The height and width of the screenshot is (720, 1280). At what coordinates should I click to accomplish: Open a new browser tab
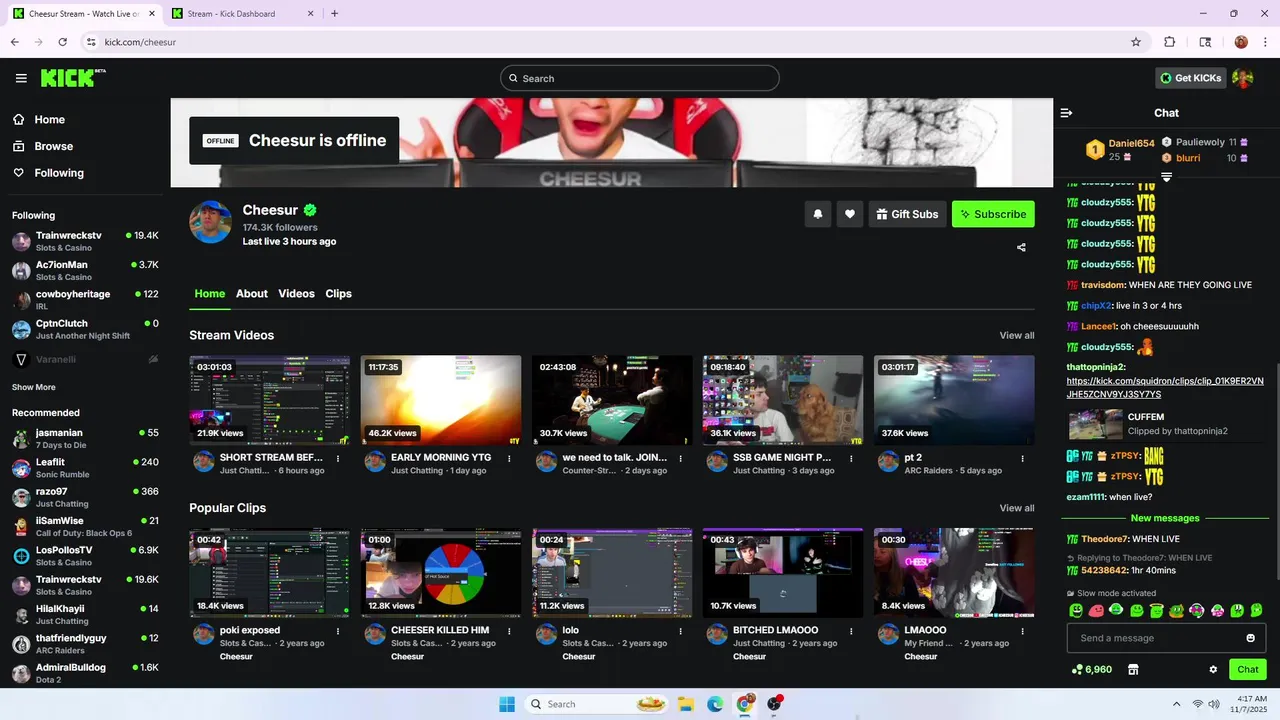[x=335, y=14]
